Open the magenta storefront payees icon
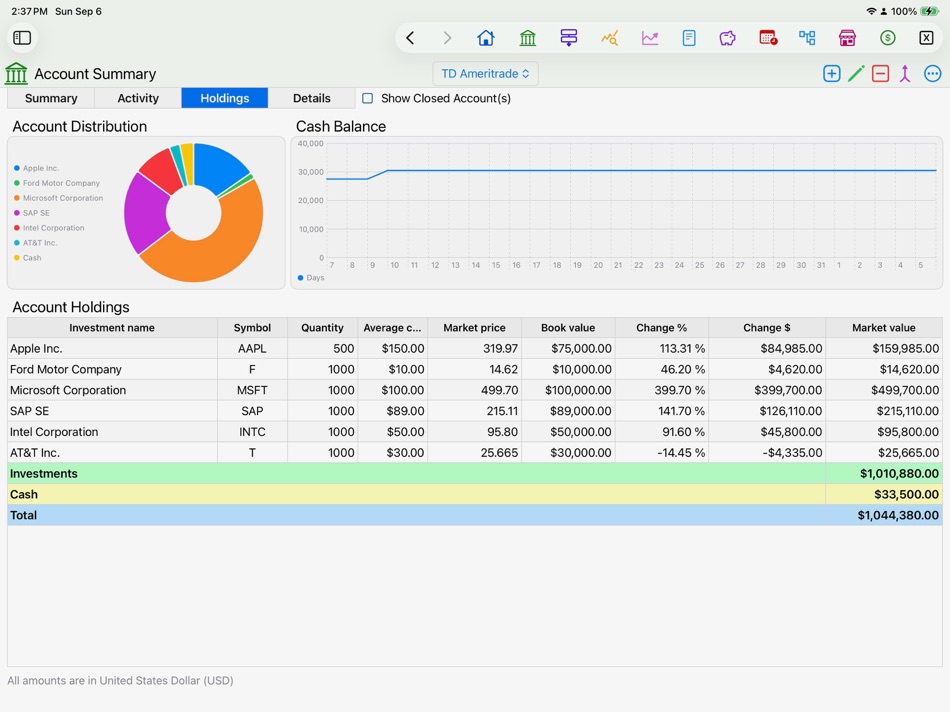The image size is (950, 712). (847, 38)
